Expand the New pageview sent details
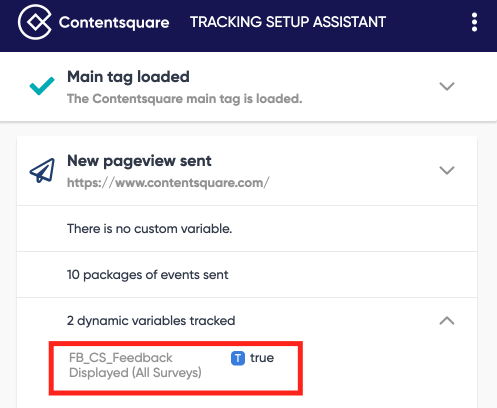 [x=447, y=170]
